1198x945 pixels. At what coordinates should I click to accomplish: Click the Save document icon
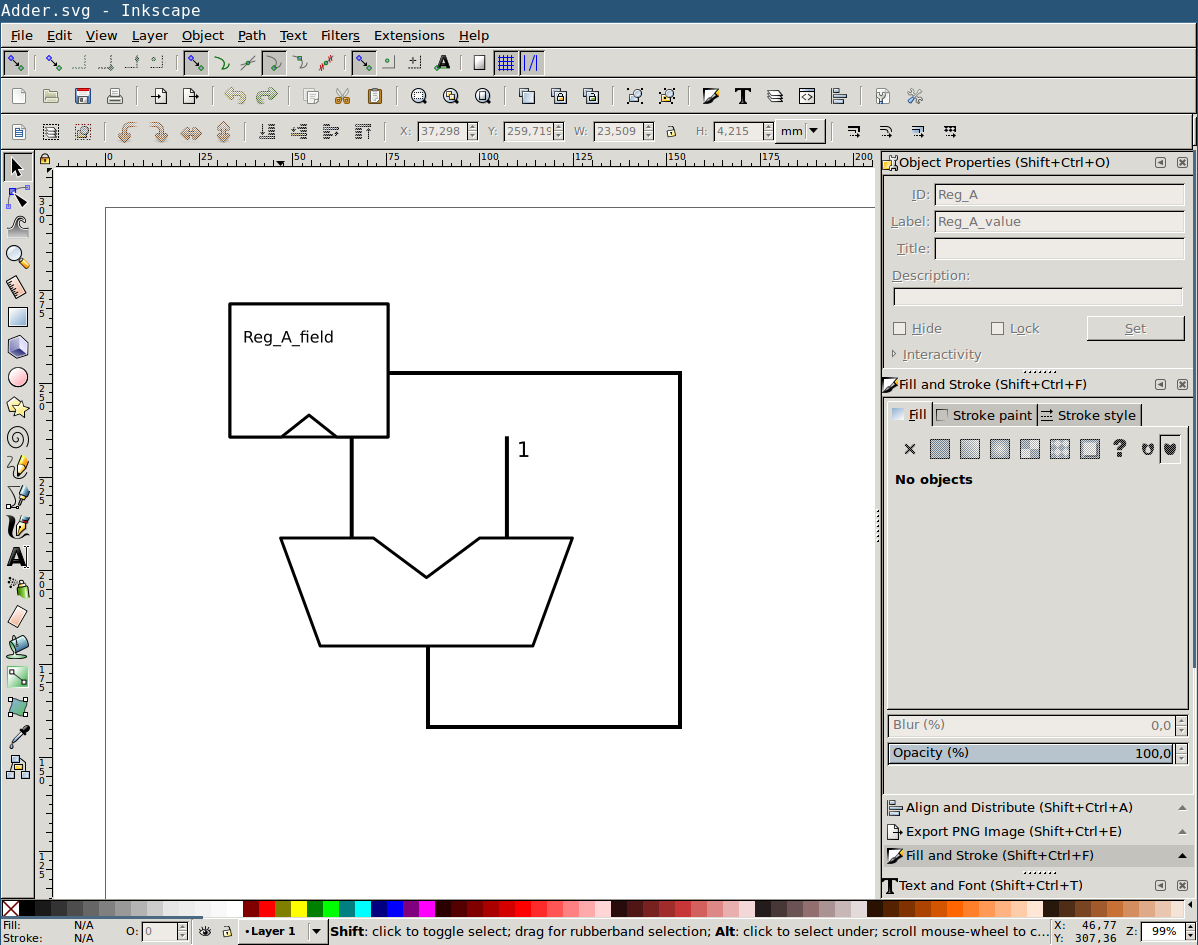click(83, 96)
